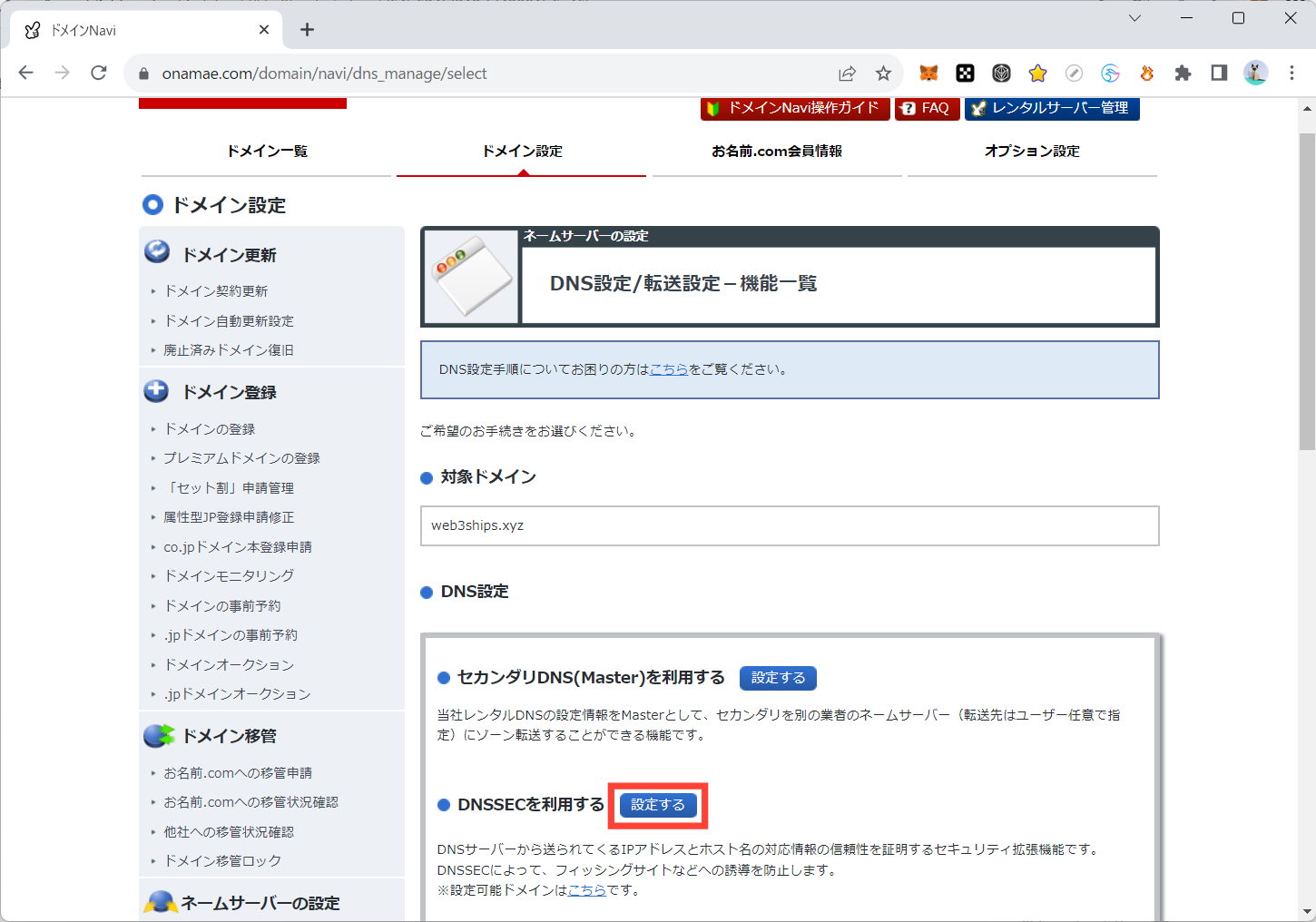Open the ドメインNavi操作ガイド button
This screenshot has width=1316, height=922.
pos(794,108)
